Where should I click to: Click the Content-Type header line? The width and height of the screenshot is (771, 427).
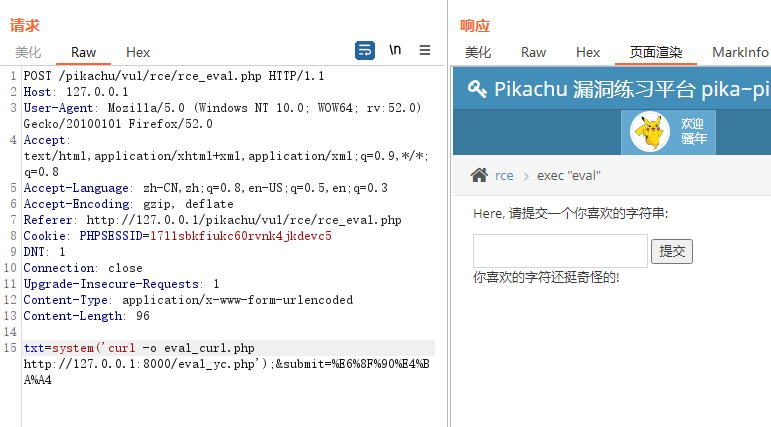coord(188,300)
